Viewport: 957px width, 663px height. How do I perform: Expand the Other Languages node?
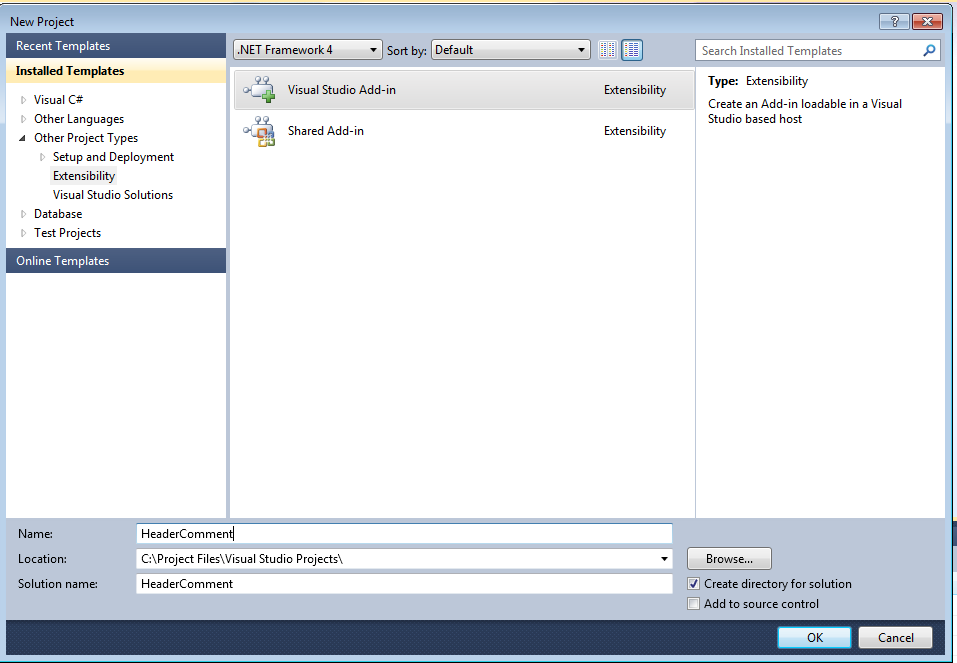tap(23, 118)
